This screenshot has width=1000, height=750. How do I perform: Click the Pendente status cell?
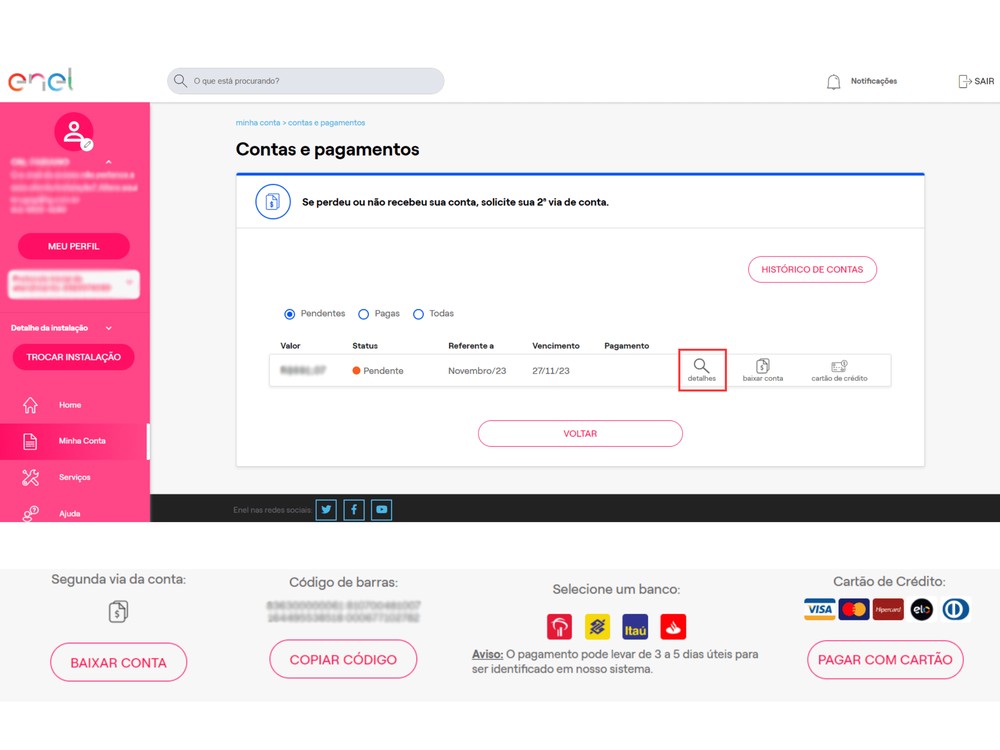point(378,371)
